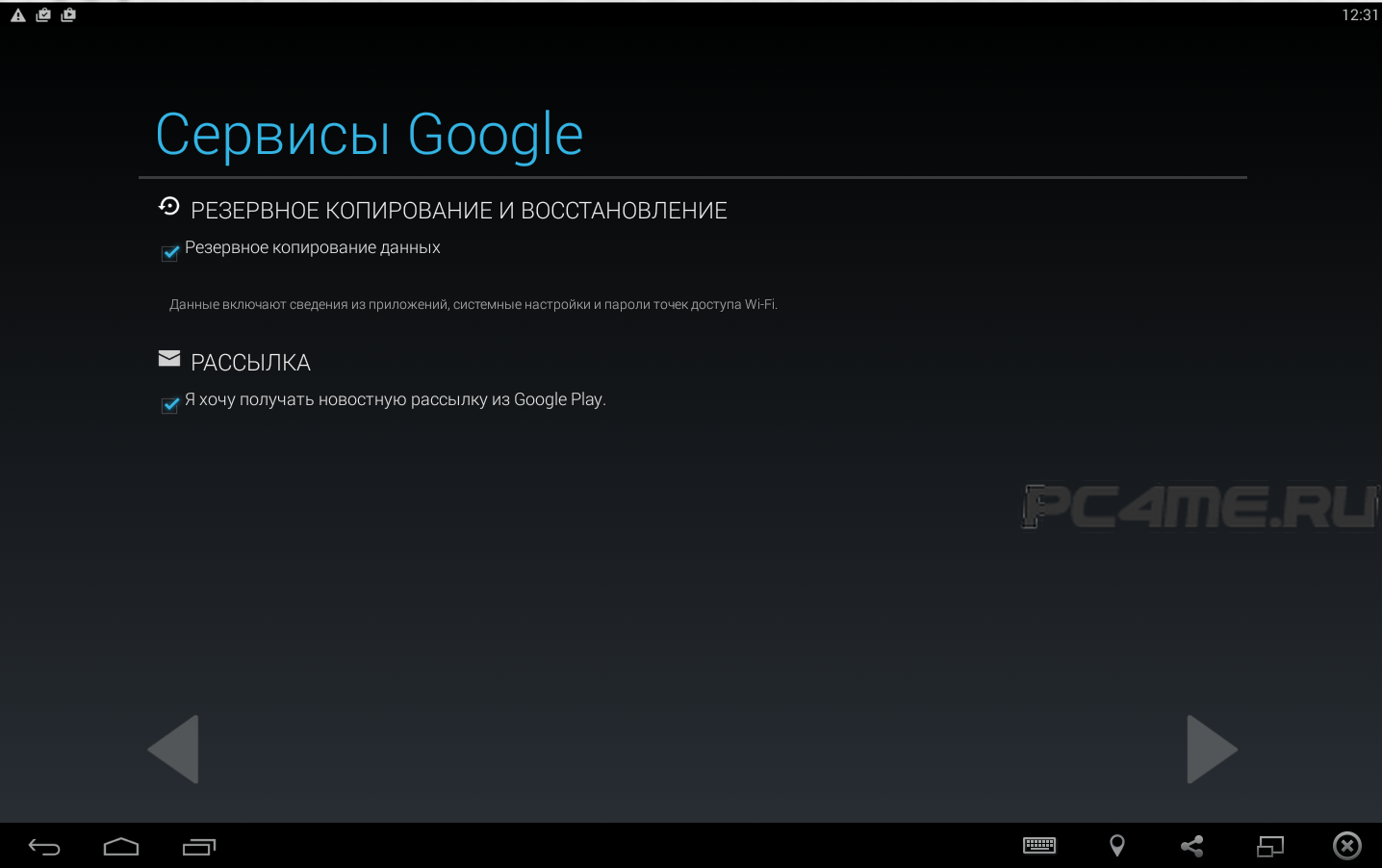This screenshot has width=1382, height=868.
Task: Go to the next setup step arrow
Action: [1213, 749]
